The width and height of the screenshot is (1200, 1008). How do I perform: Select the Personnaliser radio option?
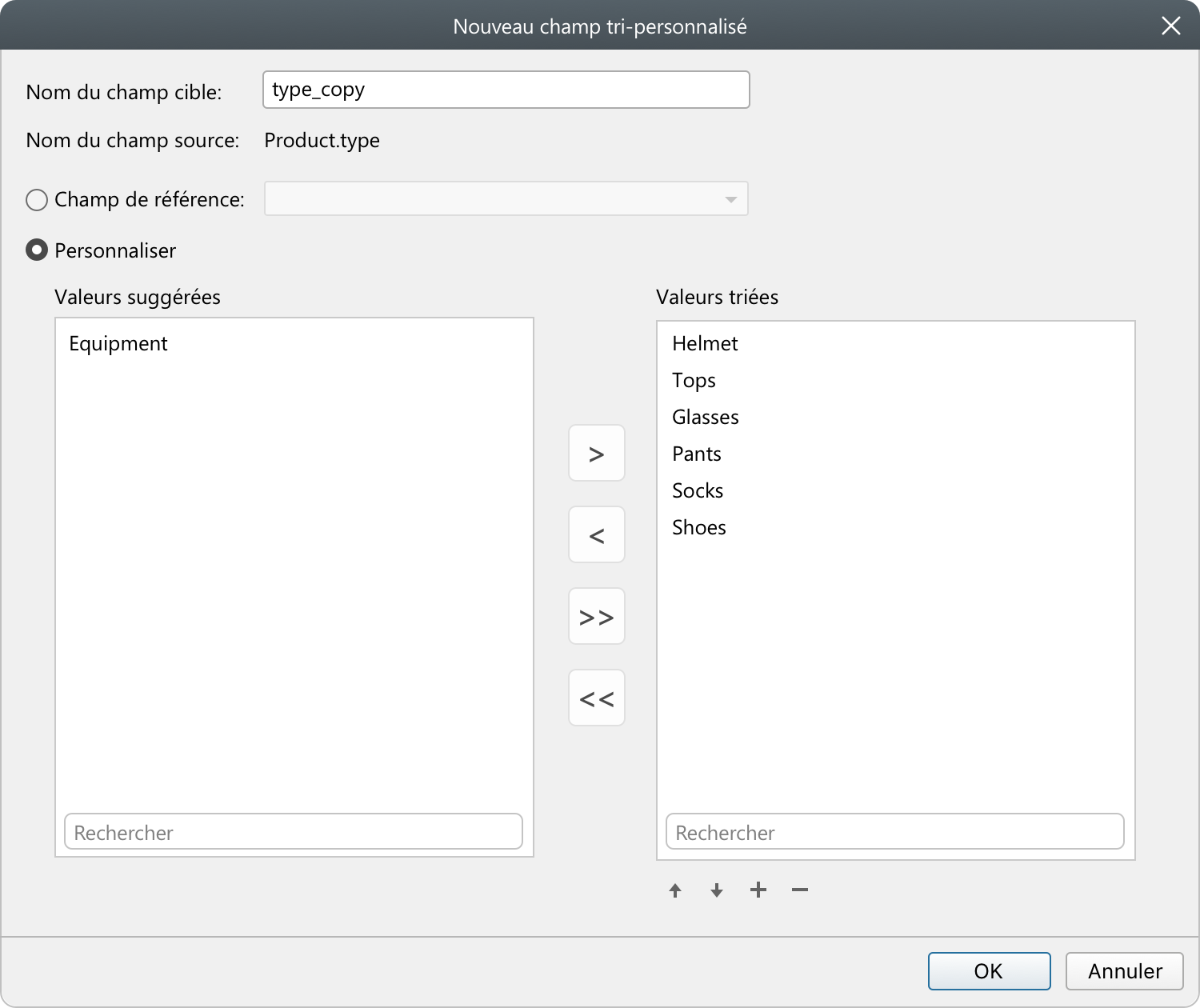tap(37, 250)
